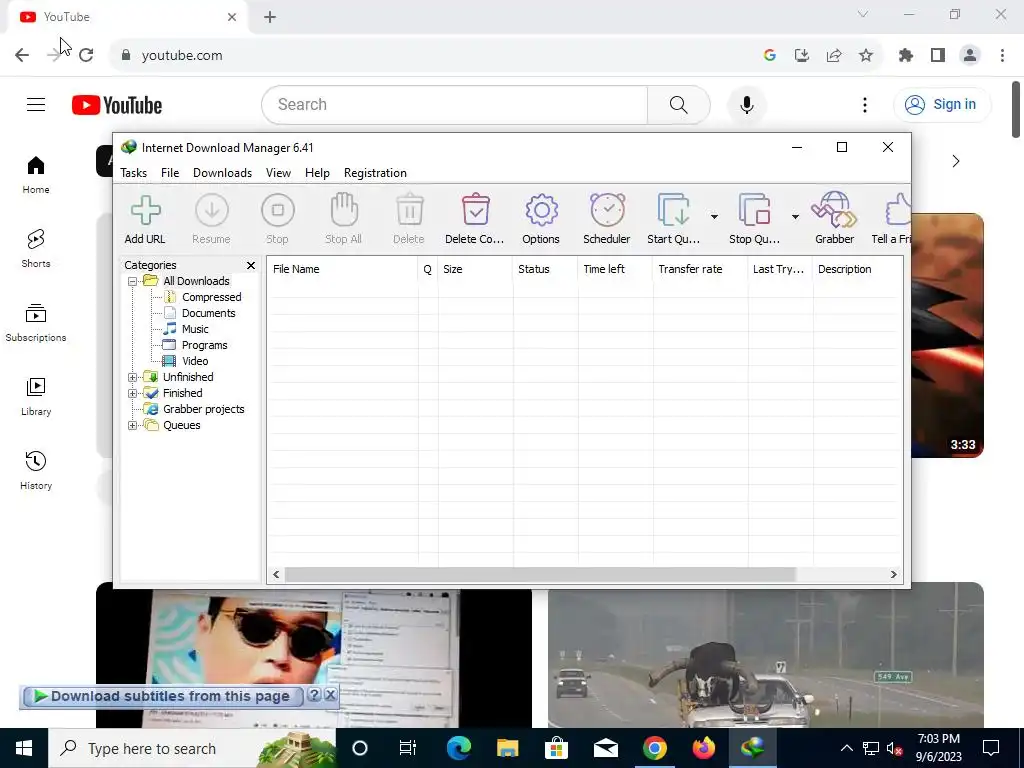Click the horizontal scrollbar in download list
The height and width of the screenshot is (768, 1024).
pyautogui.click(x=540, y=575)
